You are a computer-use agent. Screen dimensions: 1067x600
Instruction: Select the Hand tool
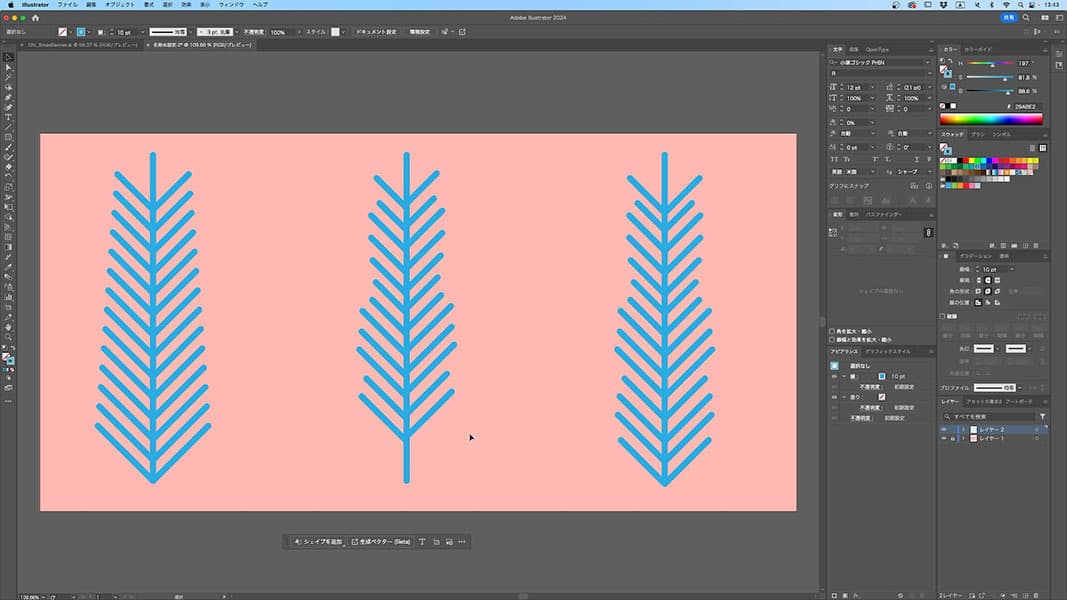(8, 327)
